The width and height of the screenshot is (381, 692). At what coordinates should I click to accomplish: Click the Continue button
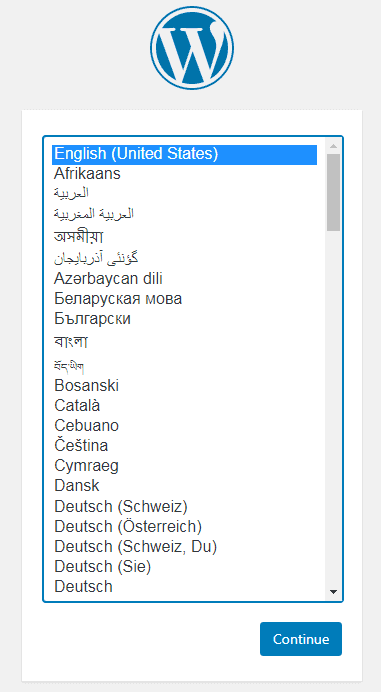click(x=301, y=639)
